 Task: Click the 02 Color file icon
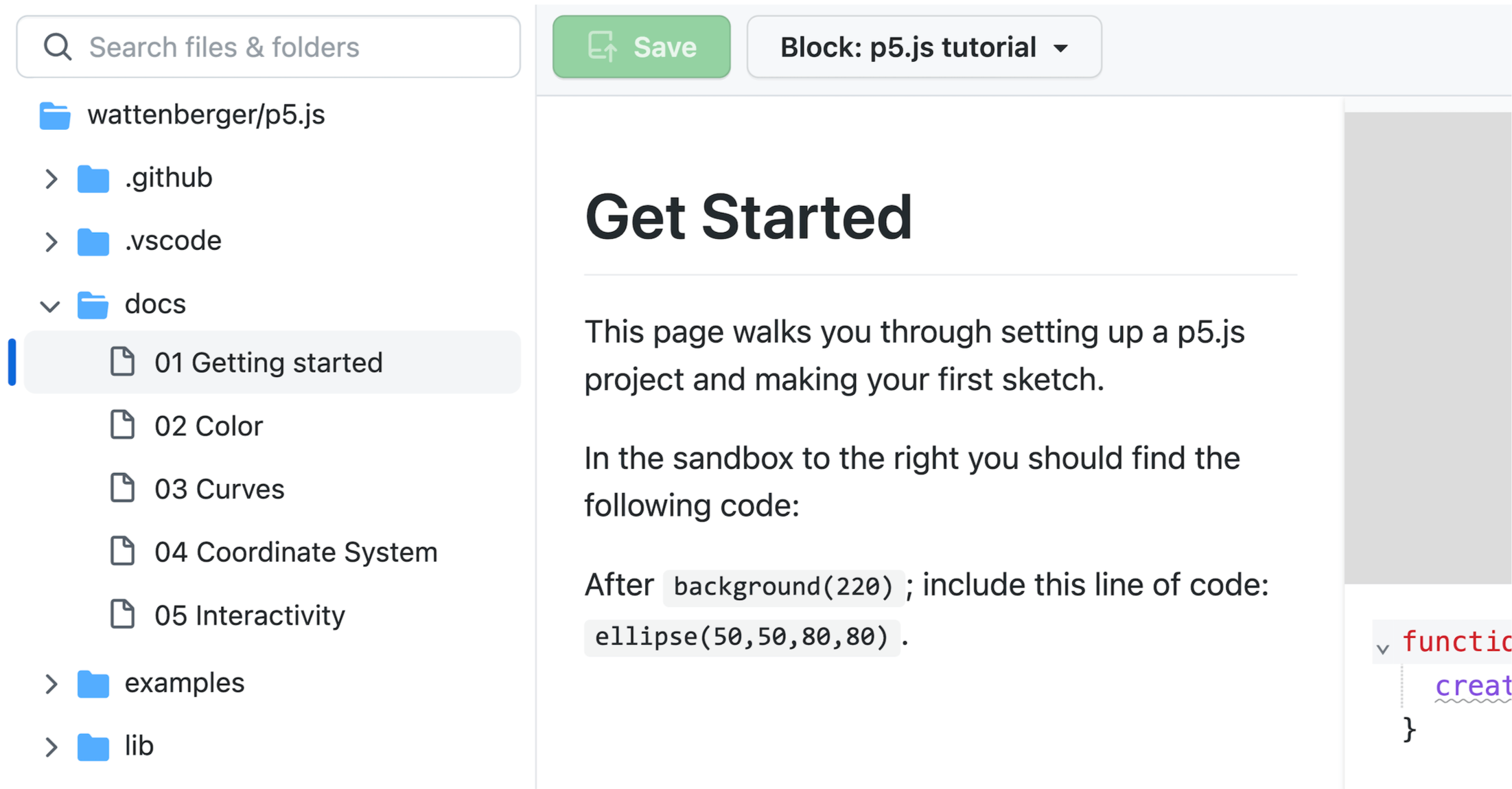pos(123,425)
